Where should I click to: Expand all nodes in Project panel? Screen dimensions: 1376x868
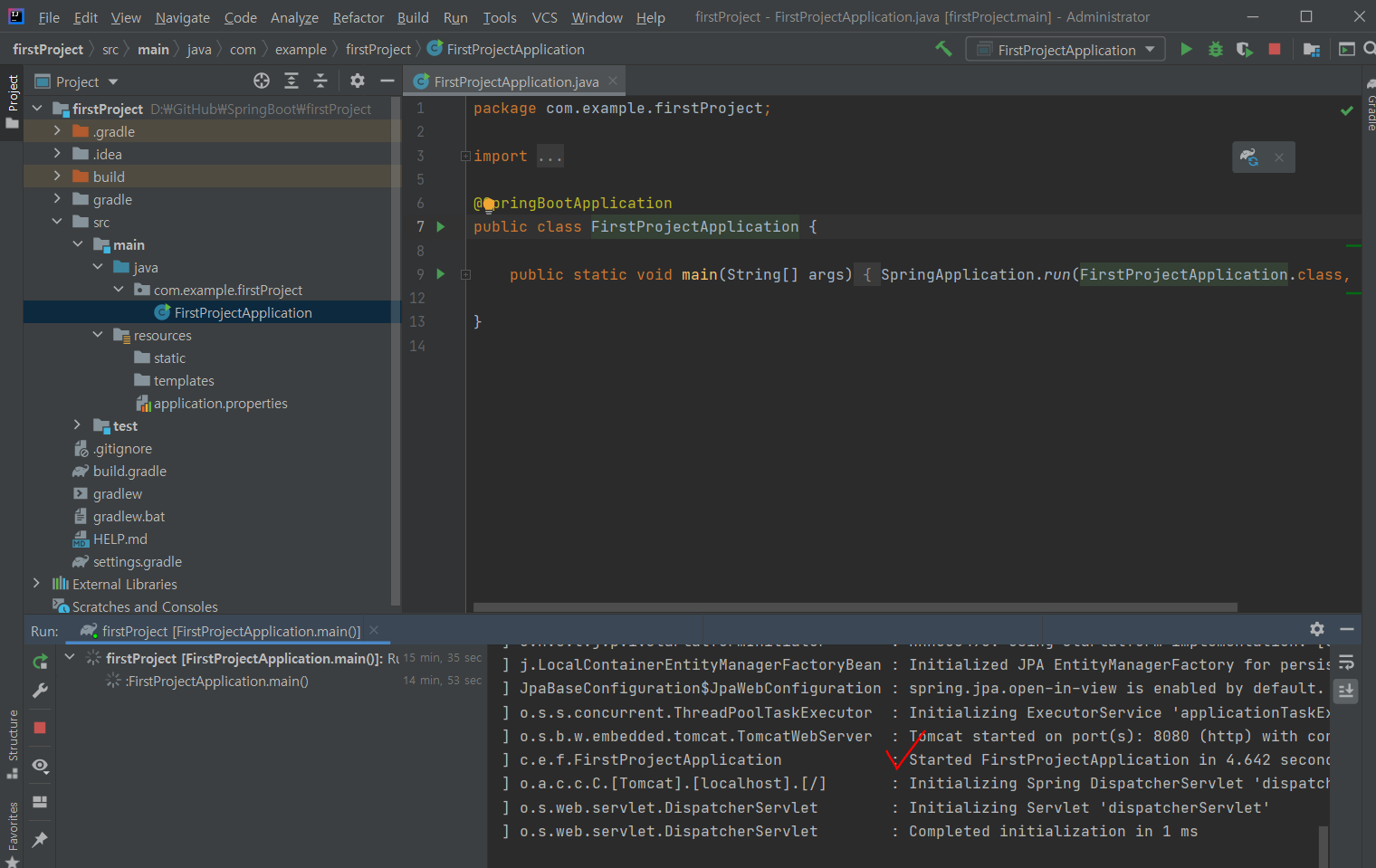click(x=291, y=81)
